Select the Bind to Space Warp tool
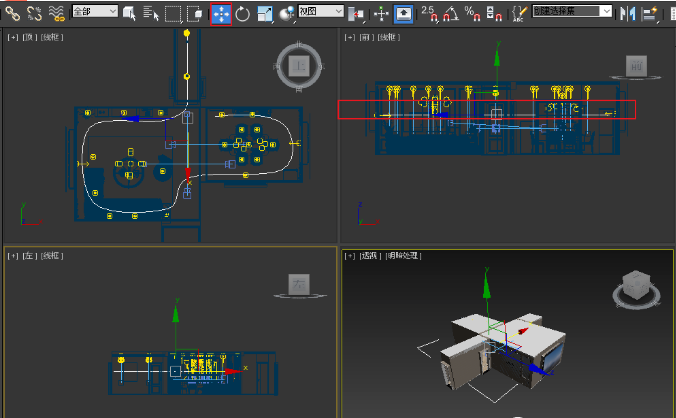 57,13
